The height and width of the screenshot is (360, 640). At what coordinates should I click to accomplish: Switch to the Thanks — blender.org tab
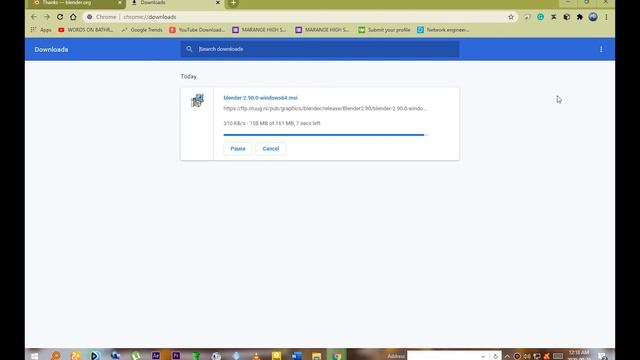[x=76, y=3]
